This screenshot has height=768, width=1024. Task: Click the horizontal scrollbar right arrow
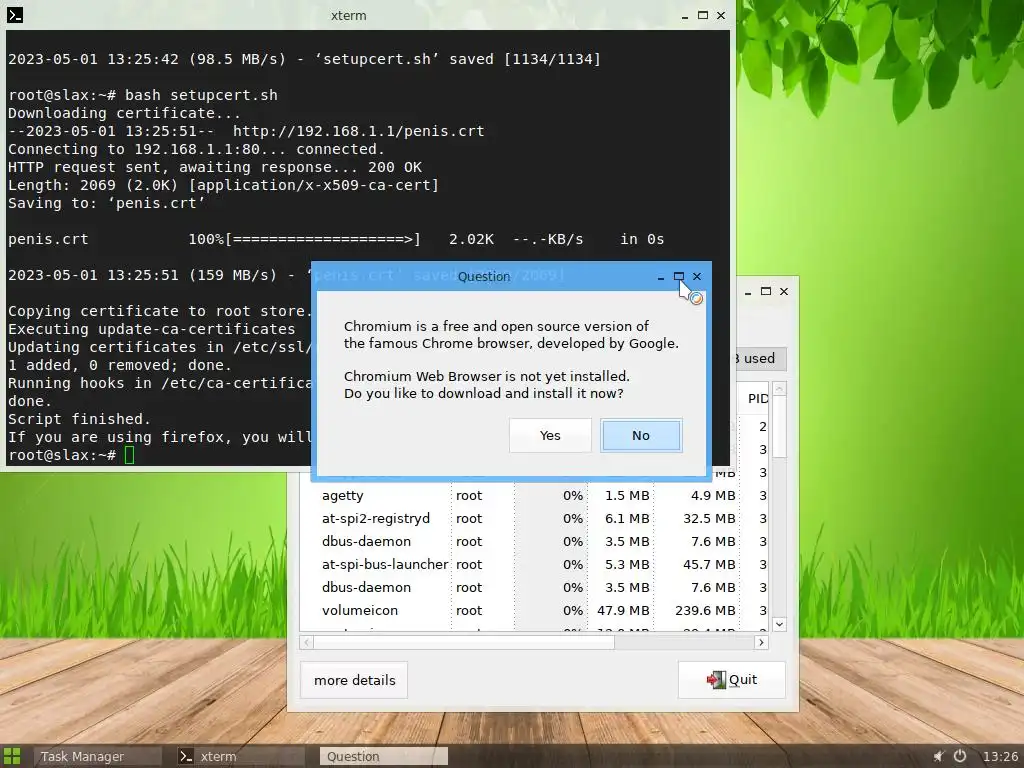coord(761,643)
